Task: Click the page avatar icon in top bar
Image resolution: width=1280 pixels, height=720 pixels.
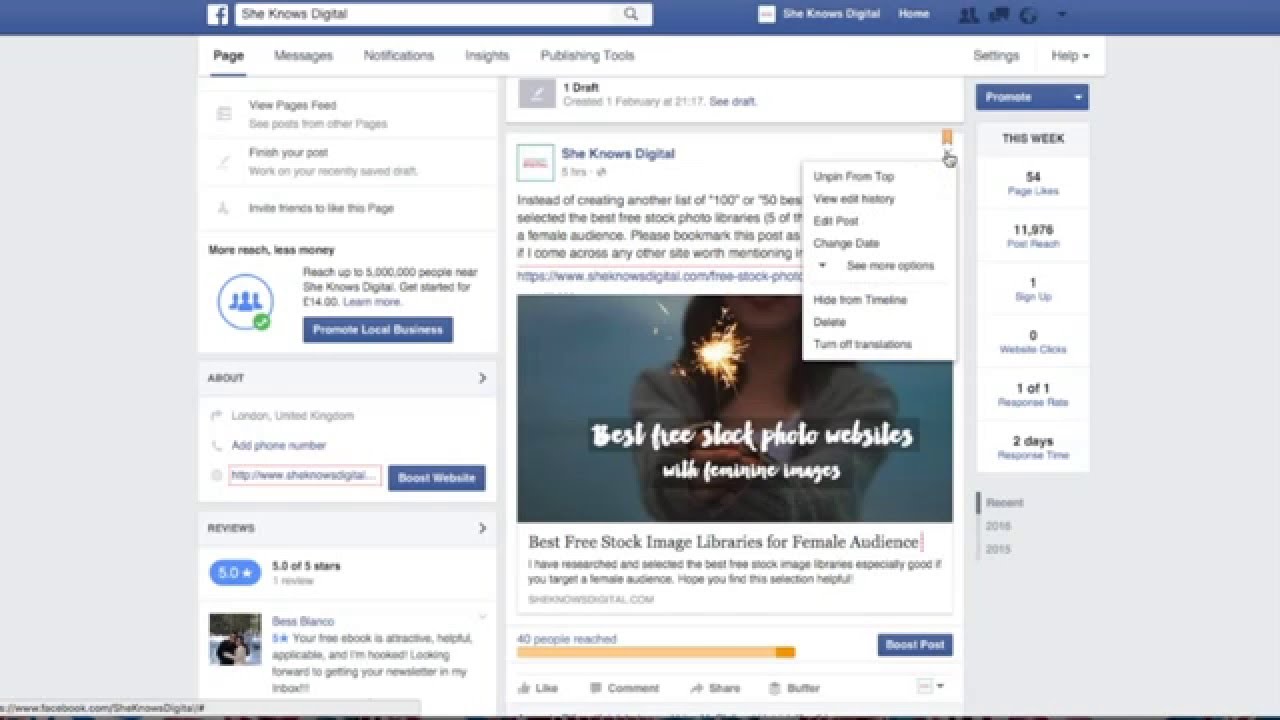Action: [x=767, y=14]
